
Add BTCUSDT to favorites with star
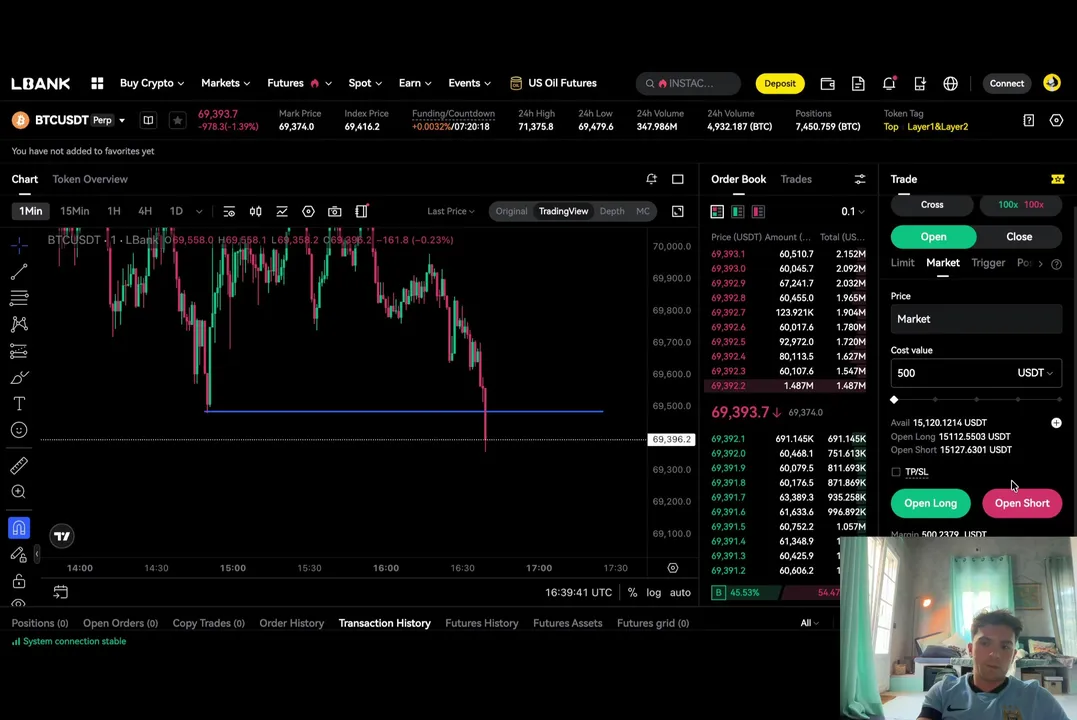[x=178, y=120]
